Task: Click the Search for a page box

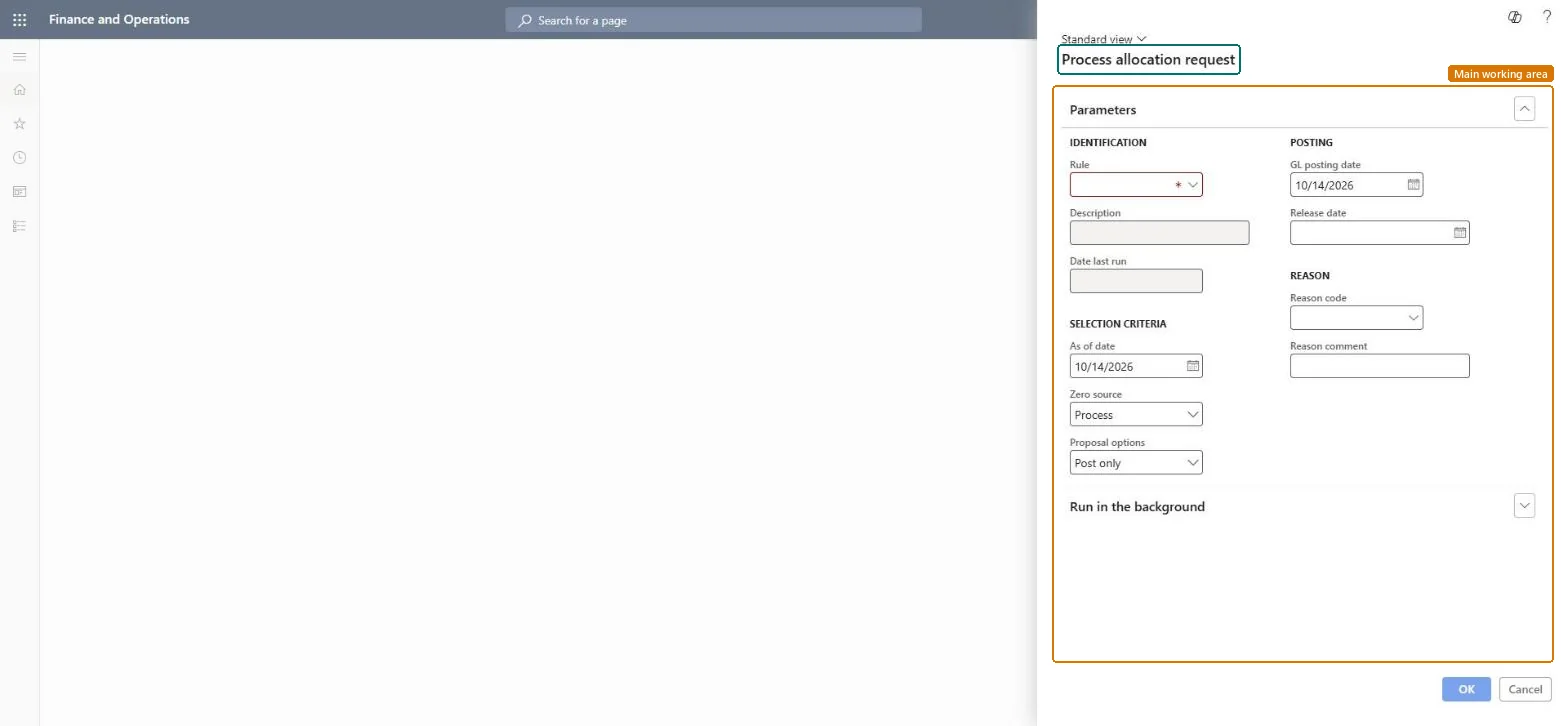Action: [713, 20]
